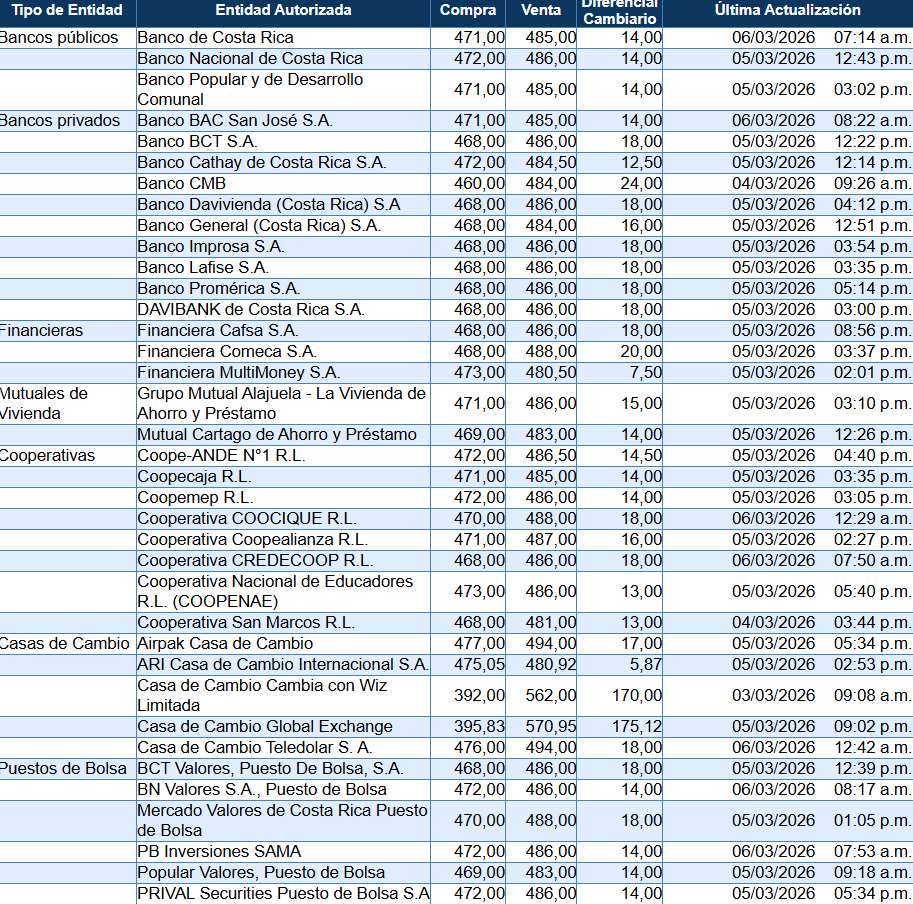Select Casa de Cambio Global Exchange
Viewport: 913px width, 904px height.
(265, 726)
